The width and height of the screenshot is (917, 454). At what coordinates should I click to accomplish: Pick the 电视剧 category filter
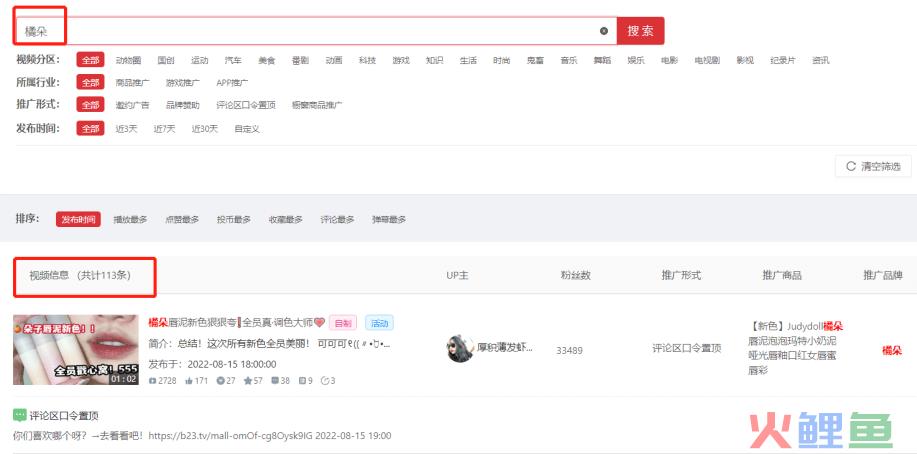[x=707, y=60]
